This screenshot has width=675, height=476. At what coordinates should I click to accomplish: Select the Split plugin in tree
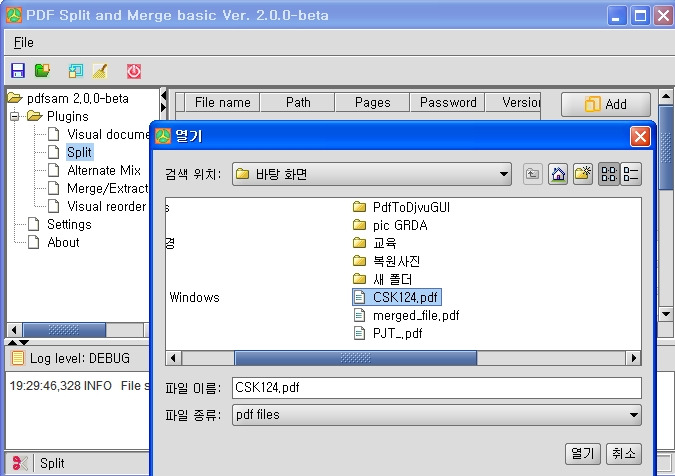click(79, 152)
